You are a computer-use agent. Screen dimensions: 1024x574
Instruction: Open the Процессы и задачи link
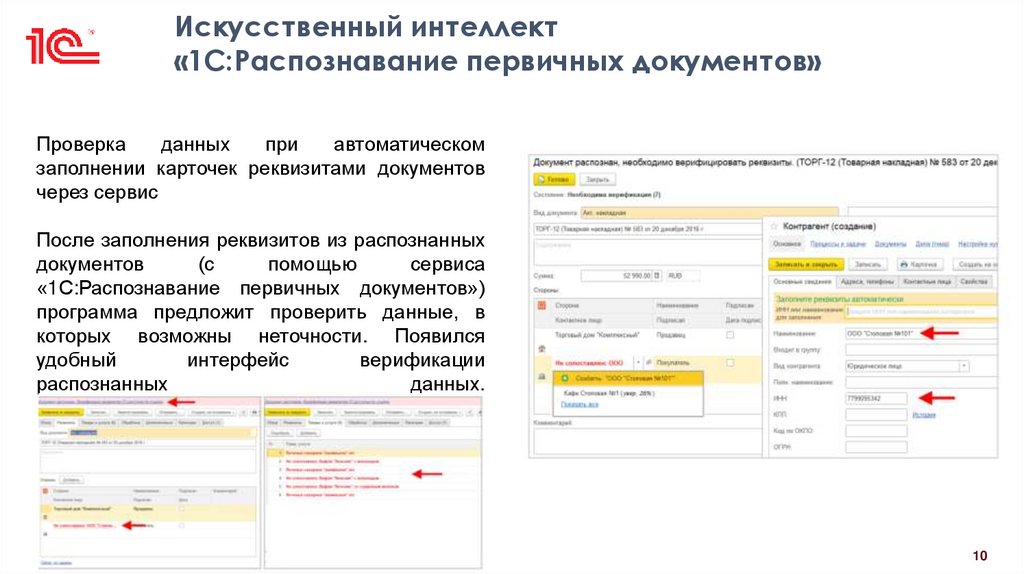[838, 244]
